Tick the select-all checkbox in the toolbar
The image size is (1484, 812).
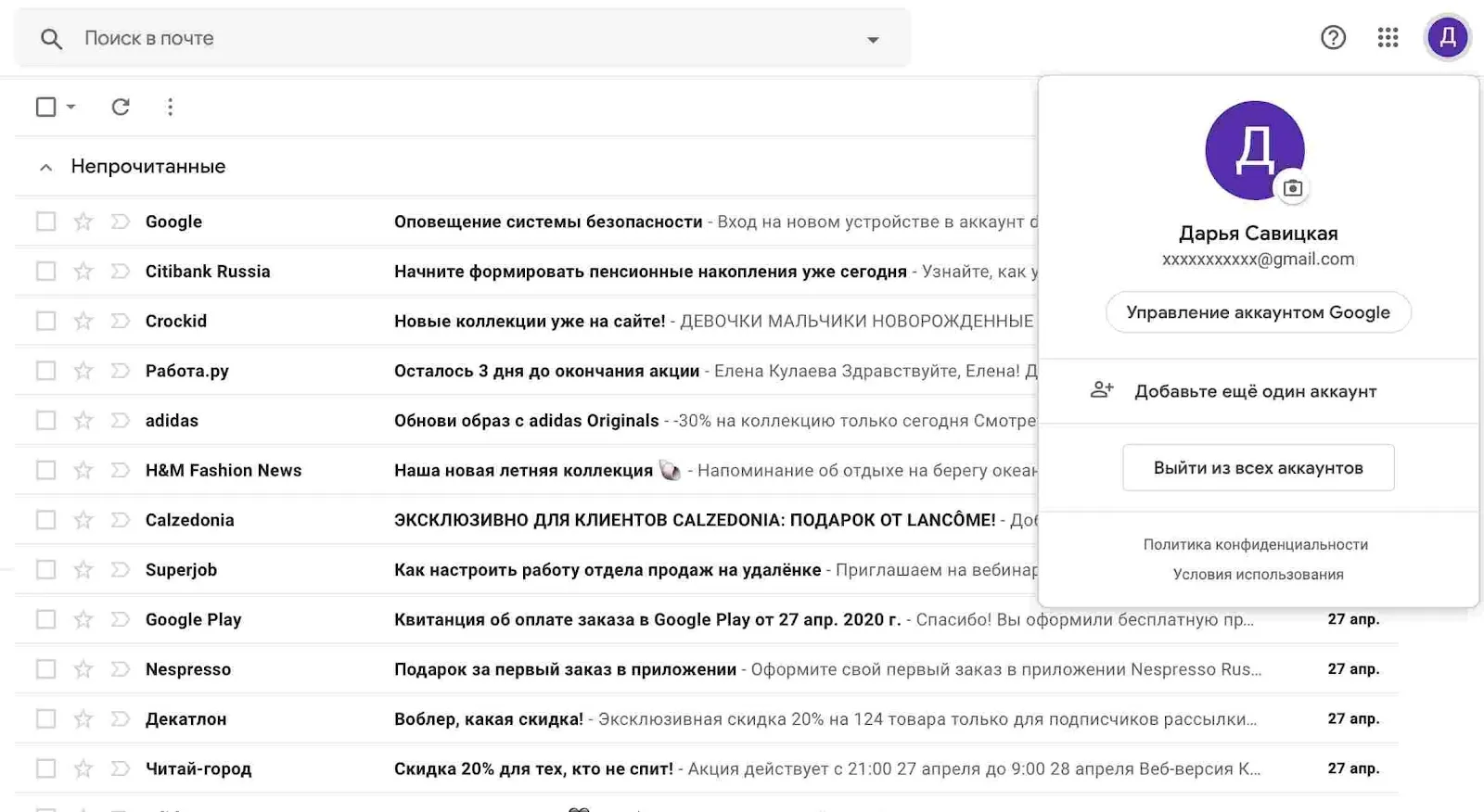coord(45,107)
